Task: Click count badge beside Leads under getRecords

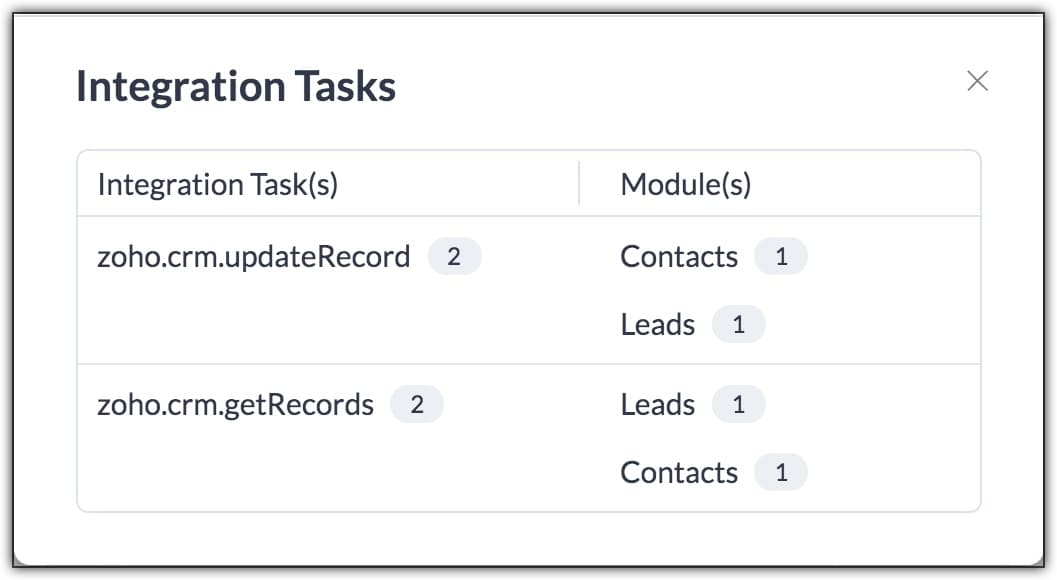Action: 738,405
